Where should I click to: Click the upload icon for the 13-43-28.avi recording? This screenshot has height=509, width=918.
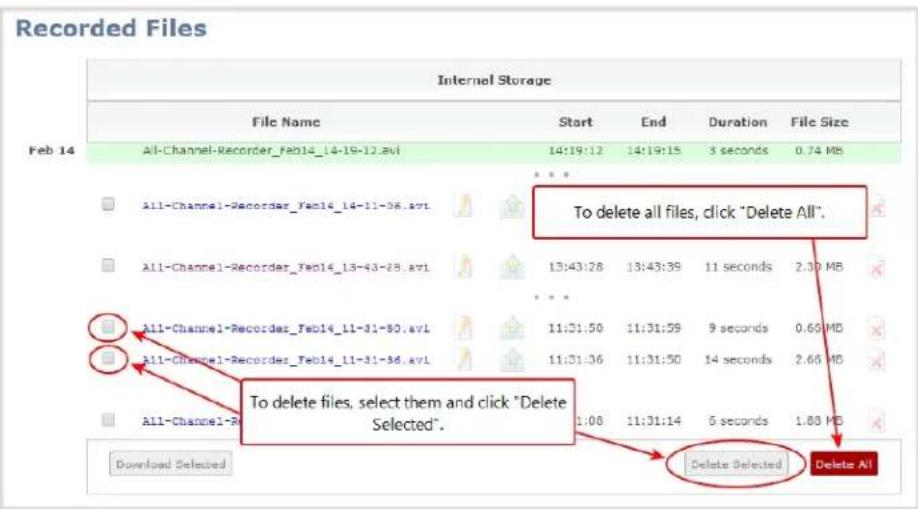coord(512,268)
